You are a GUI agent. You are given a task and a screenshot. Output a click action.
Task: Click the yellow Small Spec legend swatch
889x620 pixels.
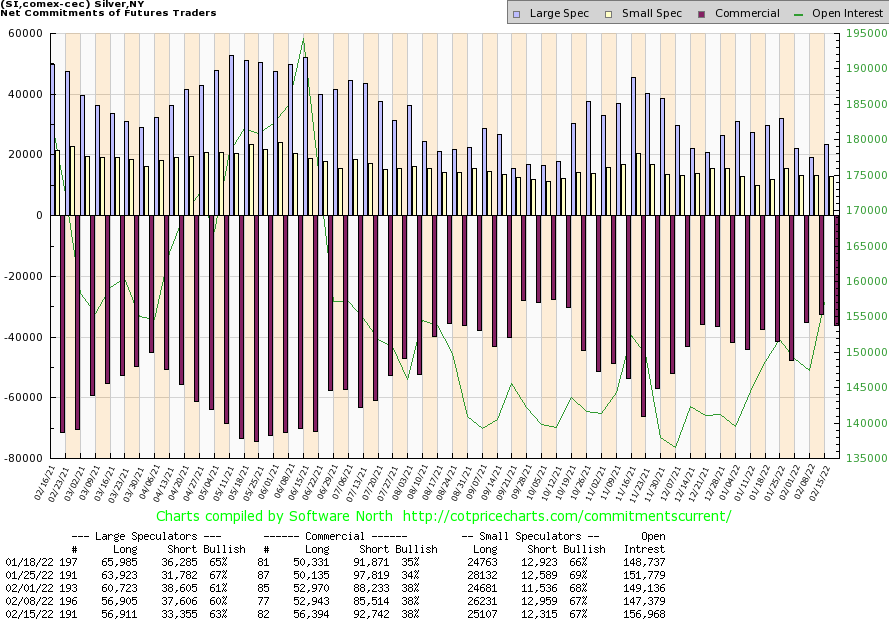pyautogui.click(x=598, y=13)
